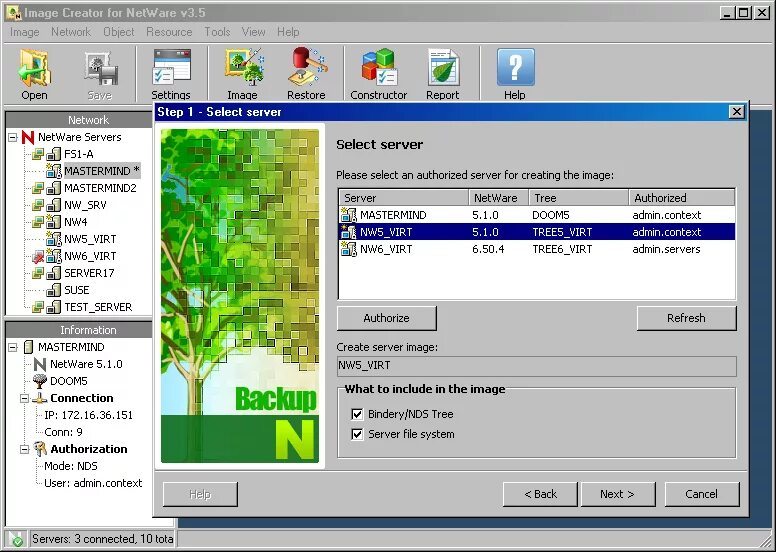The width and height of the screenshot is (776, 552).
Task: Open the Constructor tool icon
Action: (x=379, y=67)
